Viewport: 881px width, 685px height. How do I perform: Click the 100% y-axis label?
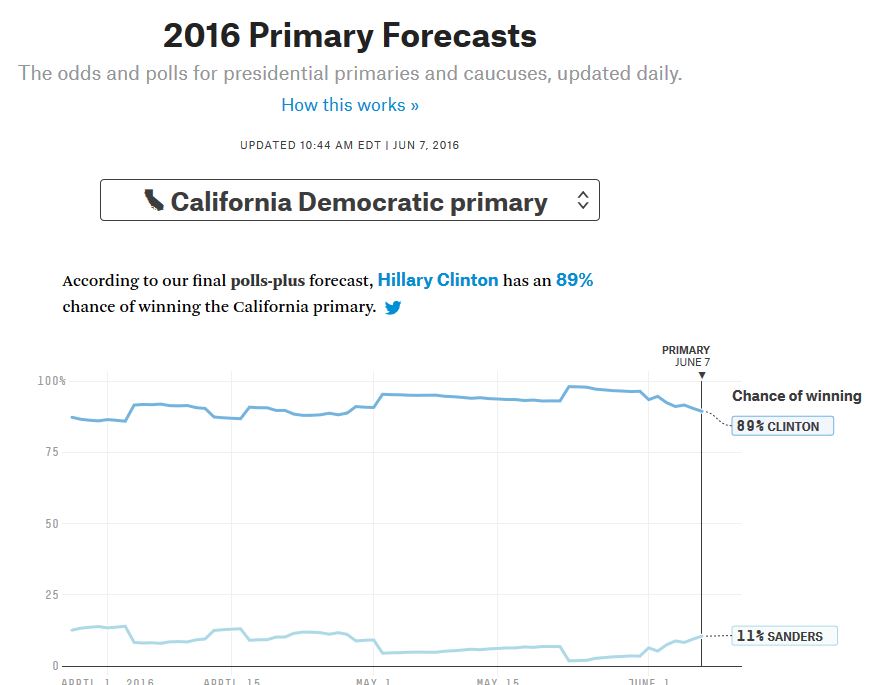[x=52, y=381]
